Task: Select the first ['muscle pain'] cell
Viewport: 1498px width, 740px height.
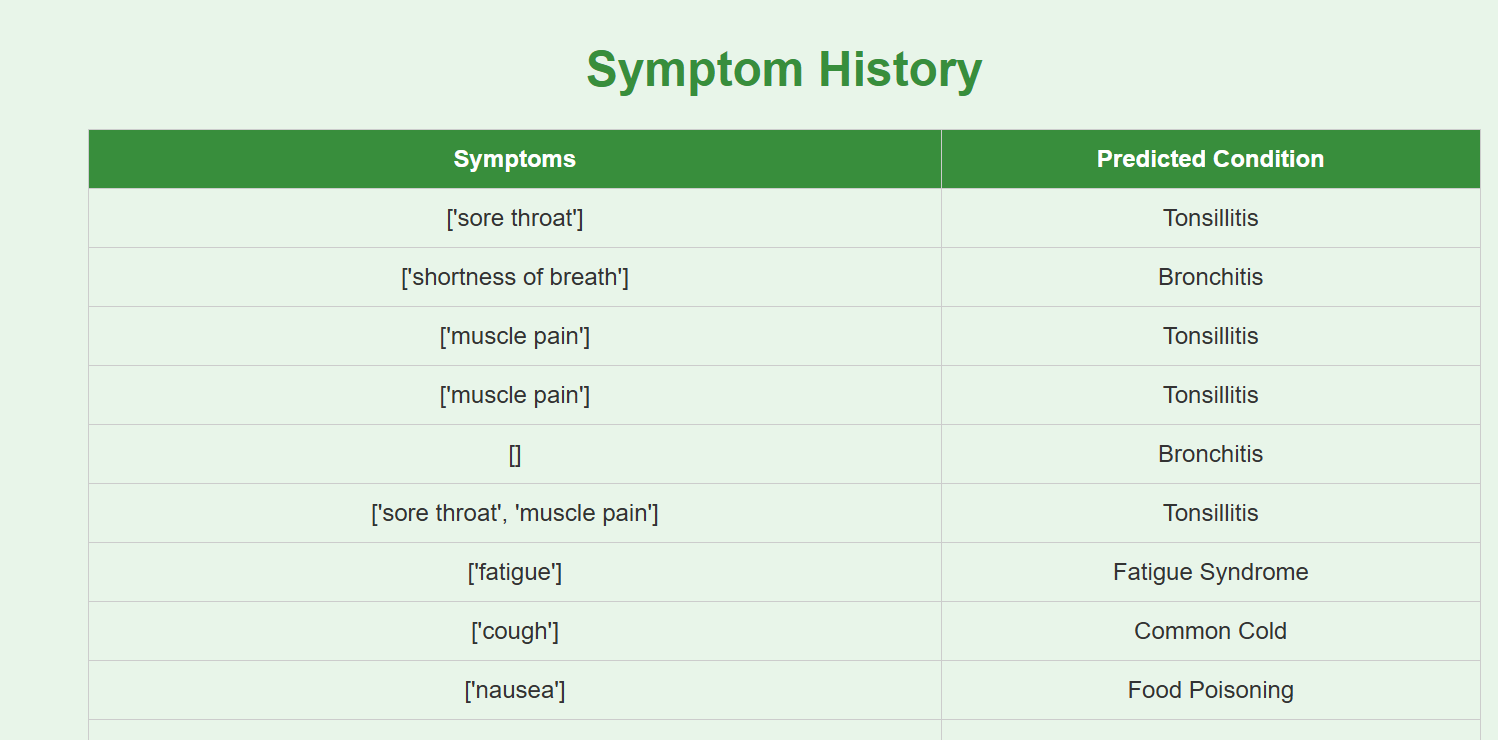Action: 515,336
